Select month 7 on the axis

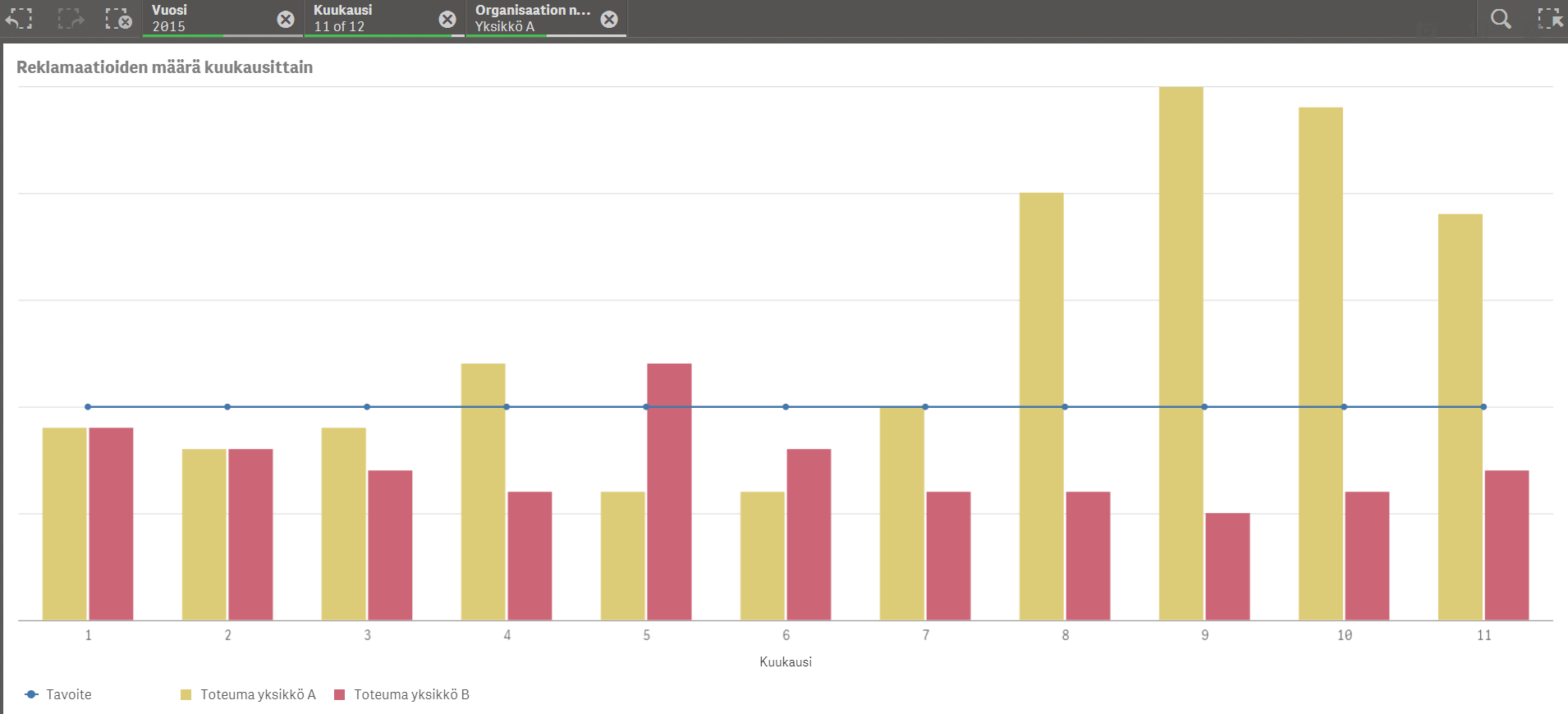click(x=925, y=635)
